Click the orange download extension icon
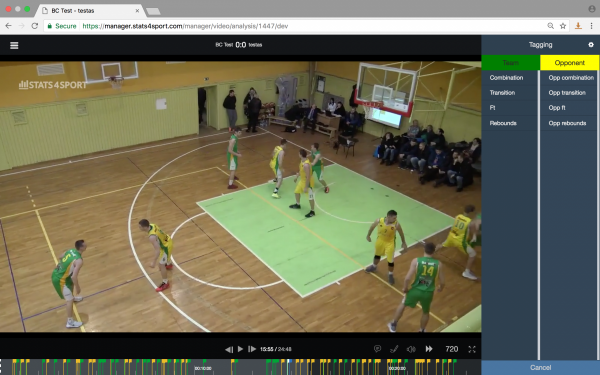Image resolution: width=600 pixels, height=375 pixels. click(x=578, y=26)
